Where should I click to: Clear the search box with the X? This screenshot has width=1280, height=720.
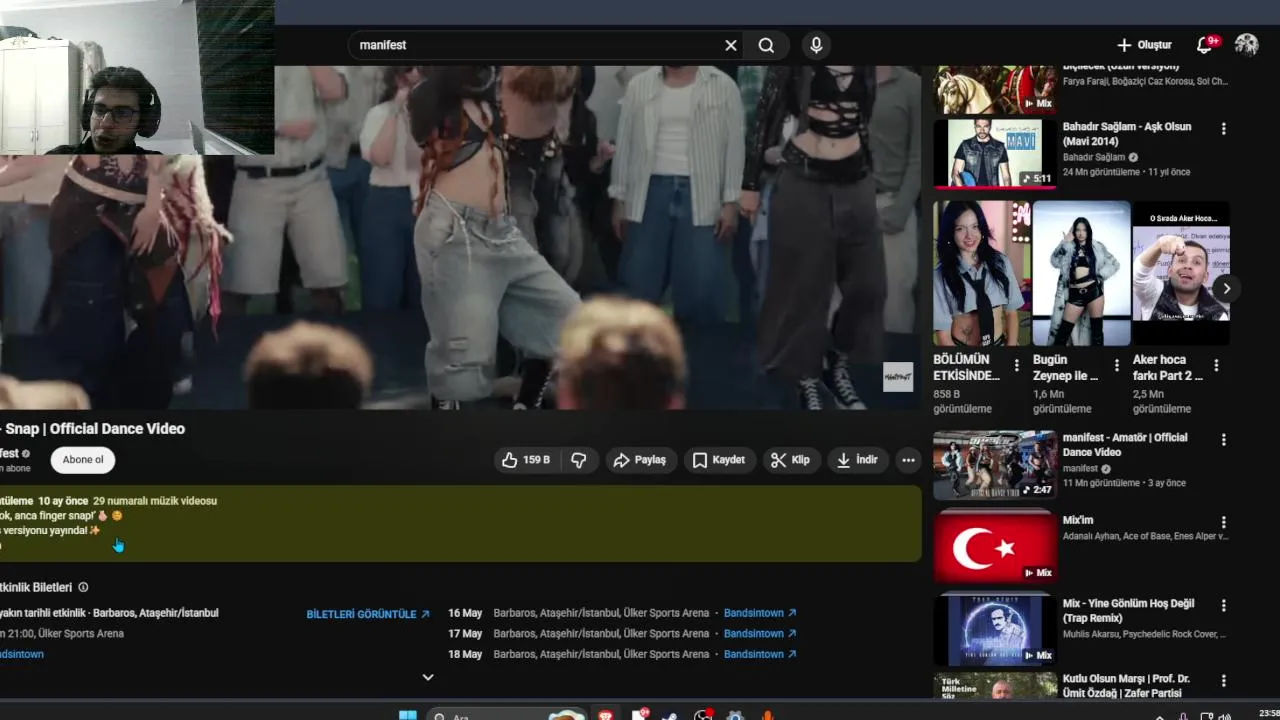pyautogui.click(x=731, y=45)
